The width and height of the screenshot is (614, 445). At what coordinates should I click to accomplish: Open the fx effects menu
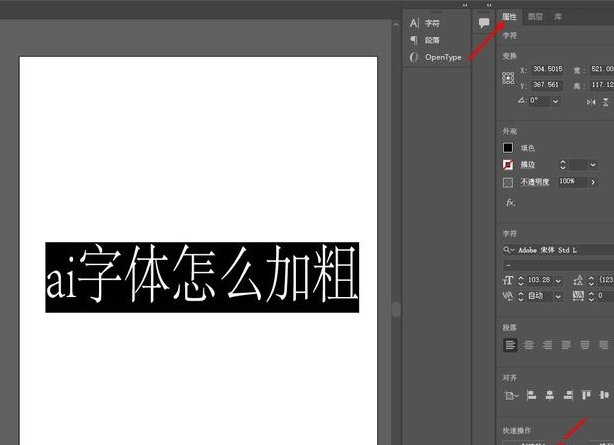(510, 203)
